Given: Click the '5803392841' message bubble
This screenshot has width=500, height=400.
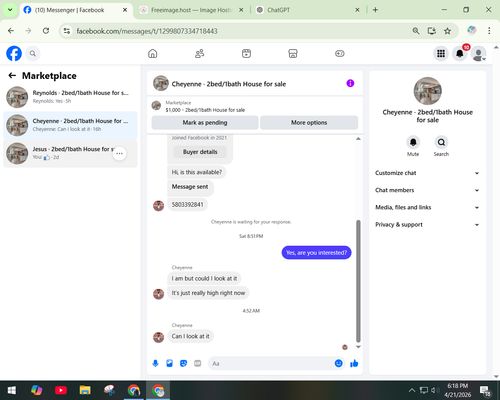Looking at the screenshot, I should tap(188, 204).
